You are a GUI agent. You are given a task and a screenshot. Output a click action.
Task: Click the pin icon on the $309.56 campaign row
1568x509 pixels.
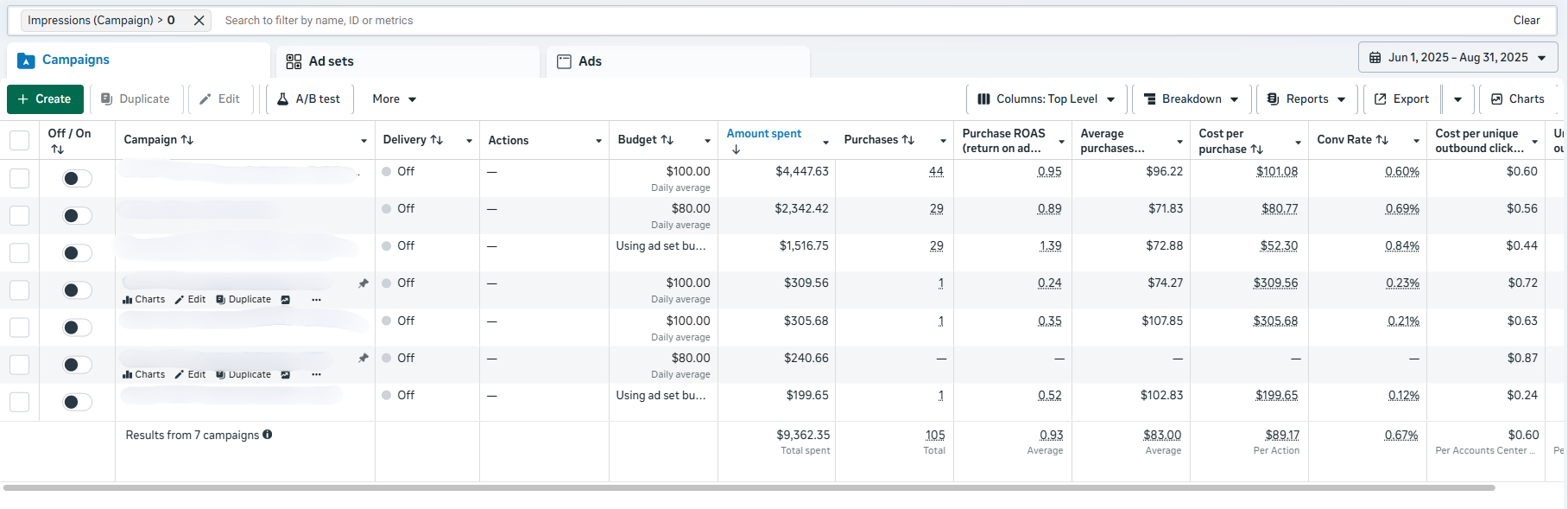tap(364, 283)
